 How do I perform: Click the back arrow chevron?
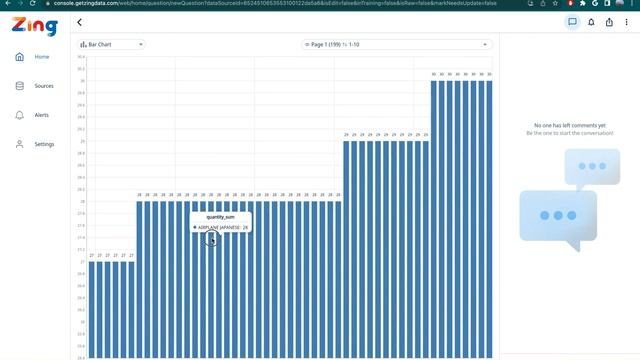click(80, 22)
